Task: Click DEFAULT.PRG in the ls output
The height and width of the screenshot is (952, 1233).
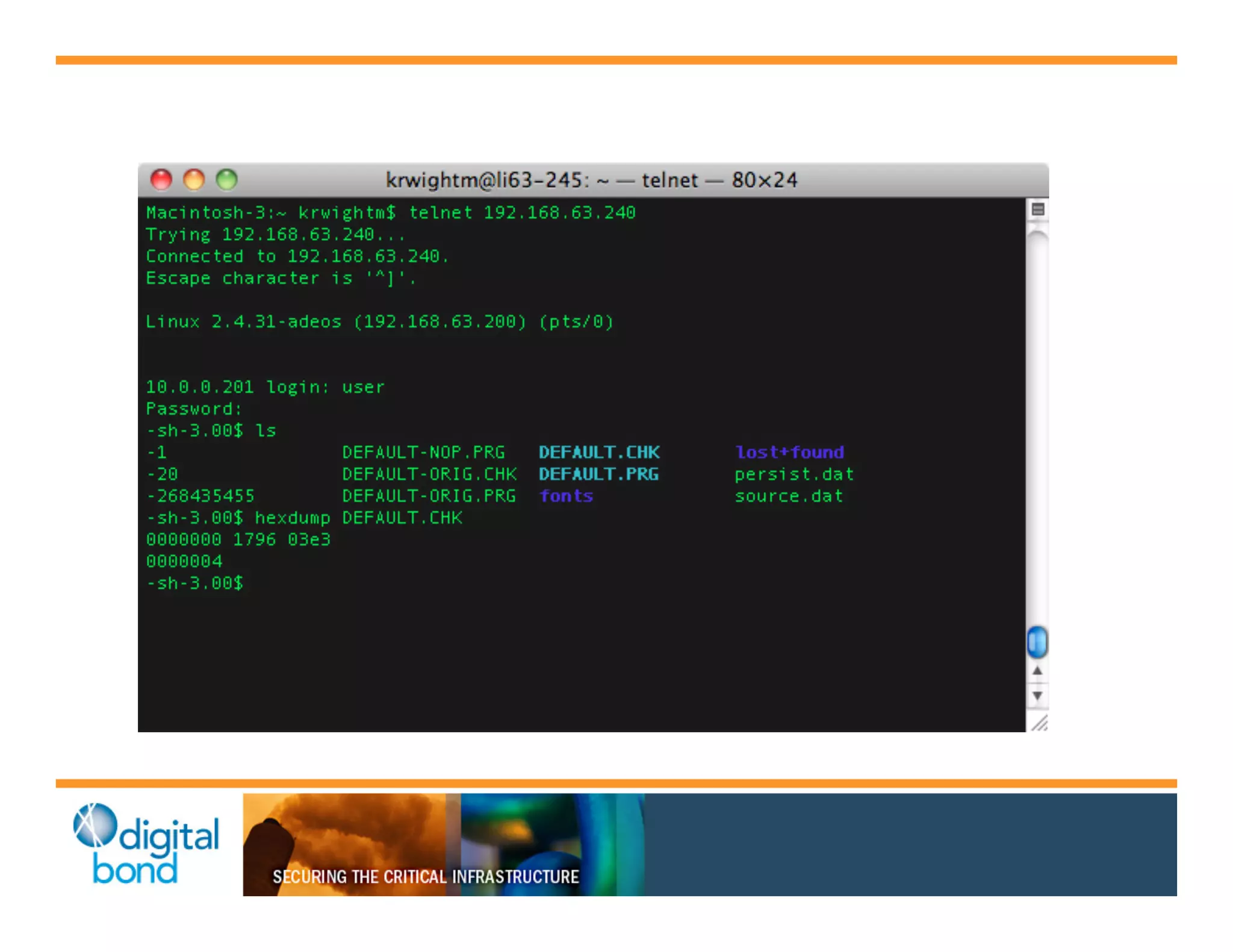Action: (598, 474)
